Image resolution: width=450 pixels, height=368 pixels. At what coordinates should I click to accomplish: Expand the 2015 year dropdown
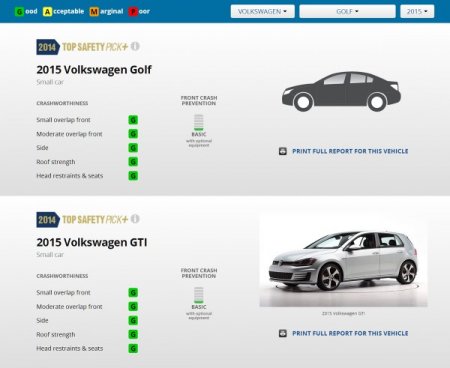pyautogui.click(x=417, y=11)
